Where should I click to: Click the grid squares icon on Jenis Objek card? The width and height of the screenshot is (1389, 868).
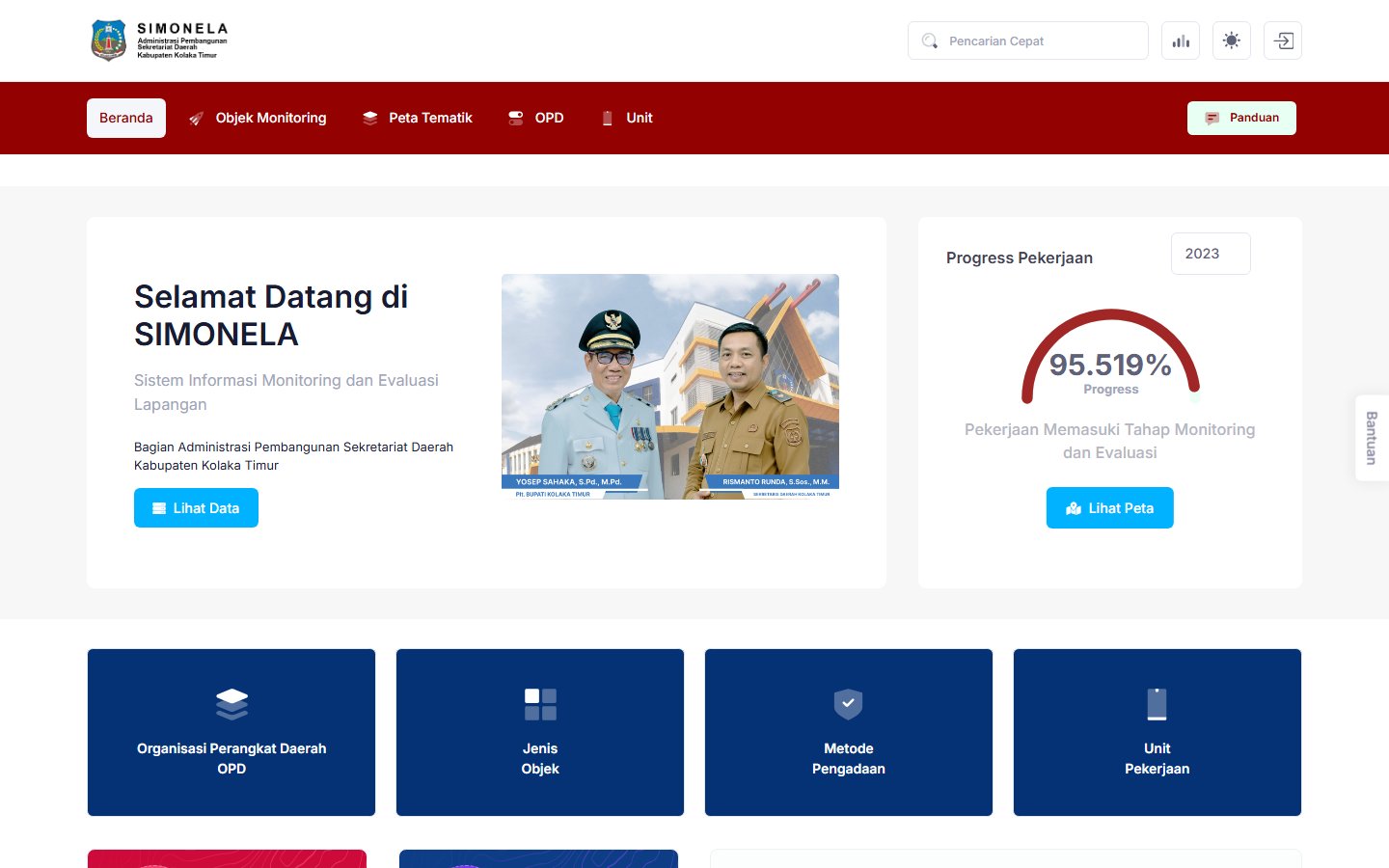point(540,704)
